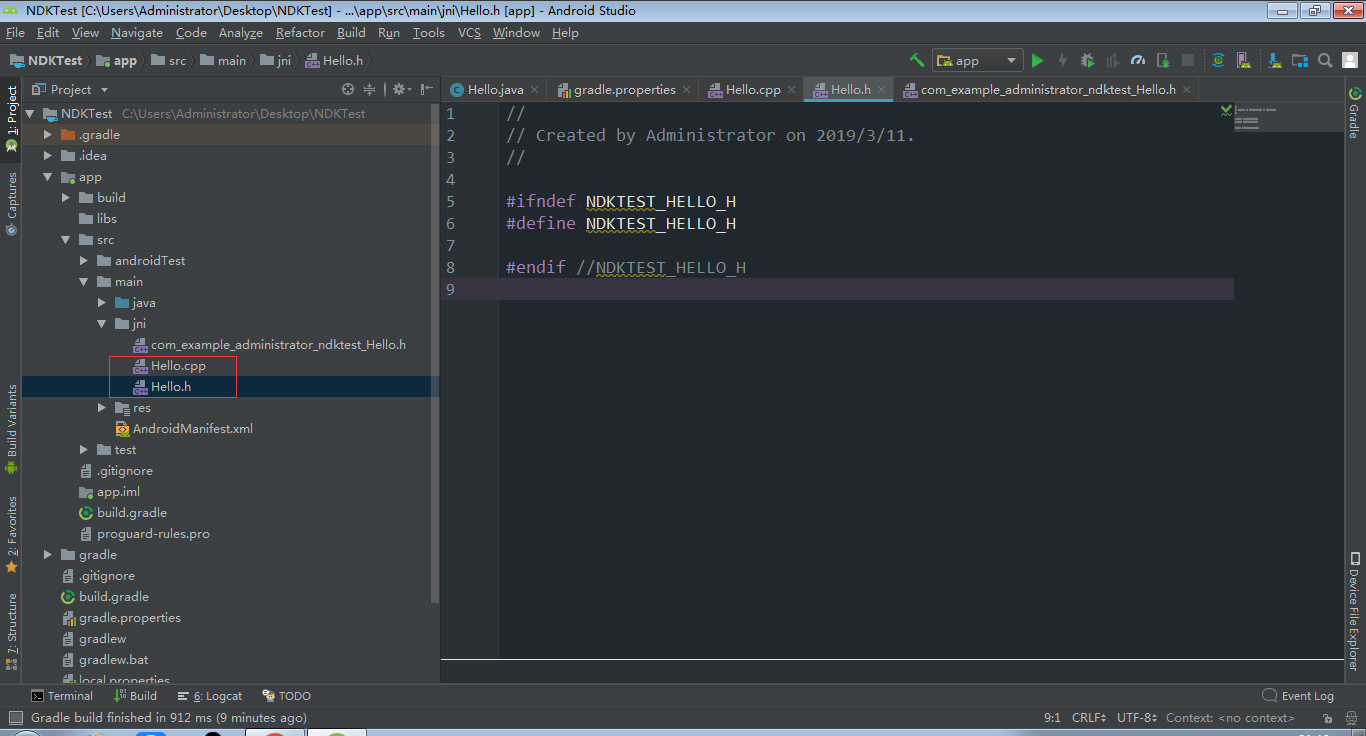This screenshot has height=736, width=1366.
Task: Open Project Structure icon in toolbar
Action: click(1299, 60)
